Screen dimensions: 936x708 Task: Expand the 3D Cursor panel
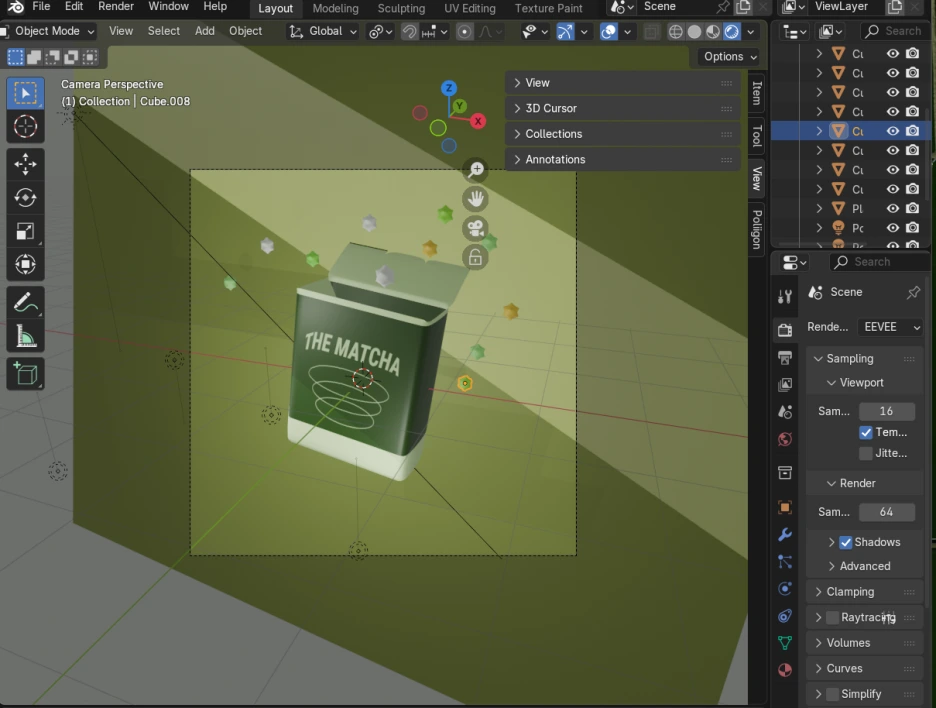551,108
